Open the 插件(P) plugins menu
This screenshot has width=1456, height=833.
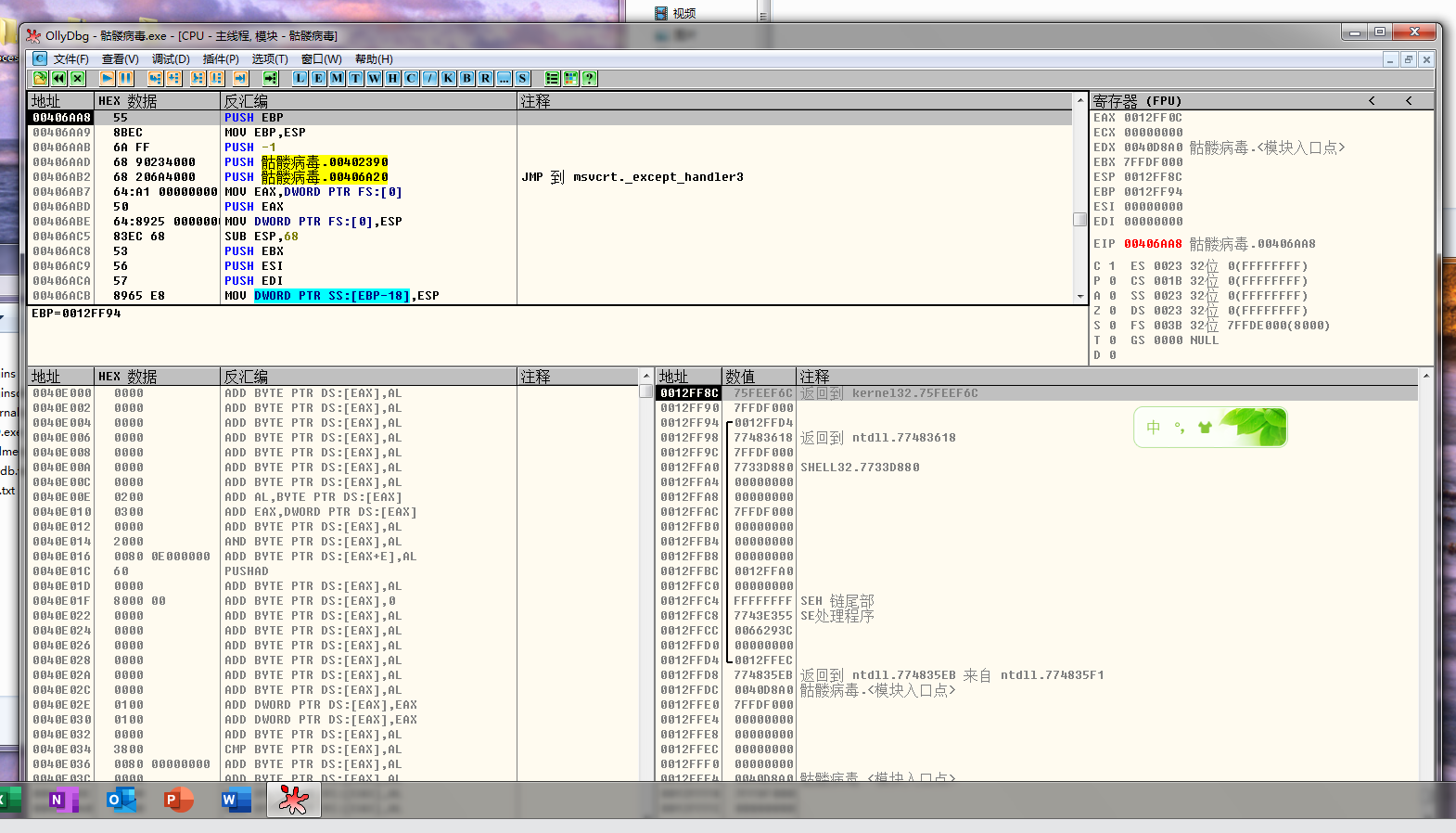pyautogui.click(x=221, y=59)
